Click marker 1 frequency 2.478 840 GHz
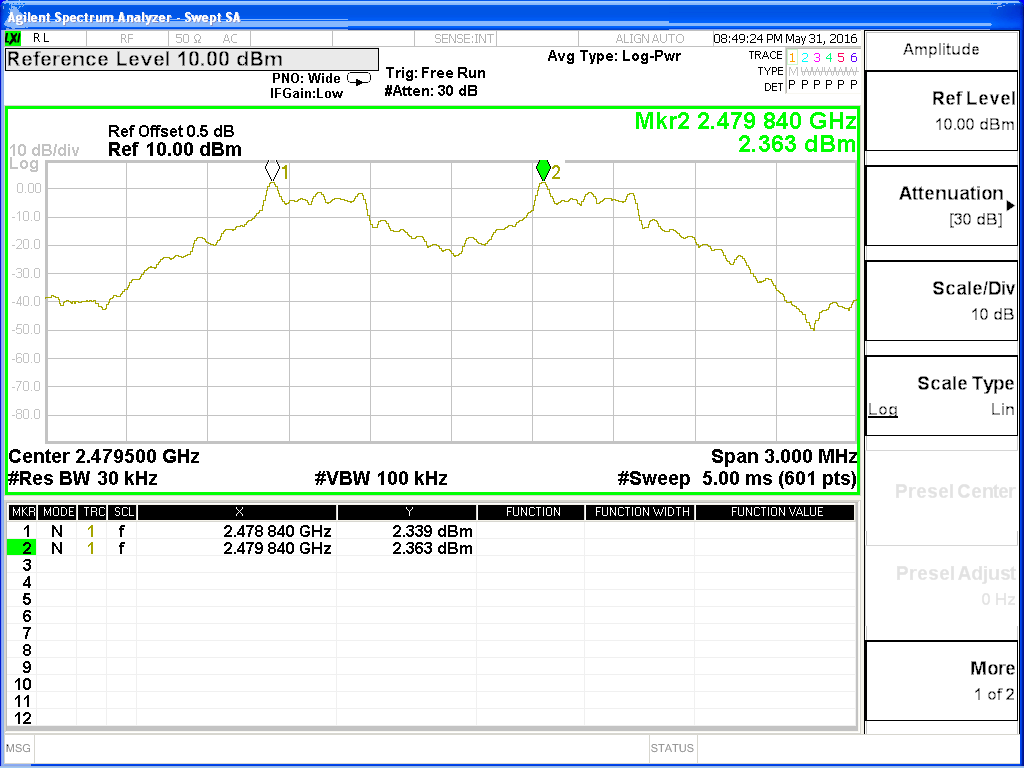 (277, 532)
